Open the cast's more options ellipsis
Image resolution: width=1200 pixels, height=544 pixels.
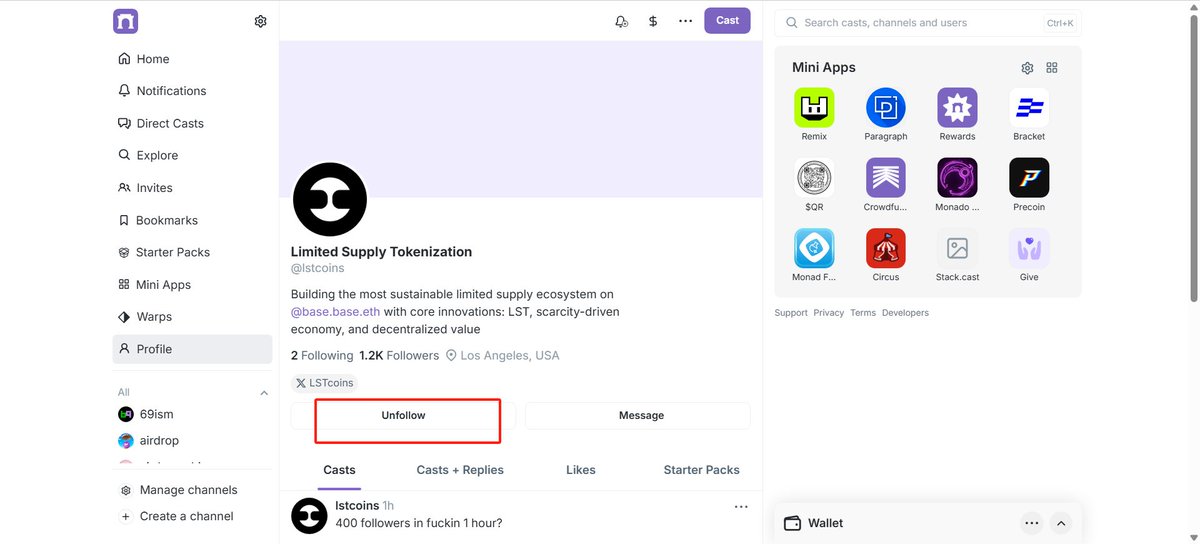click(x=741, y=507)
